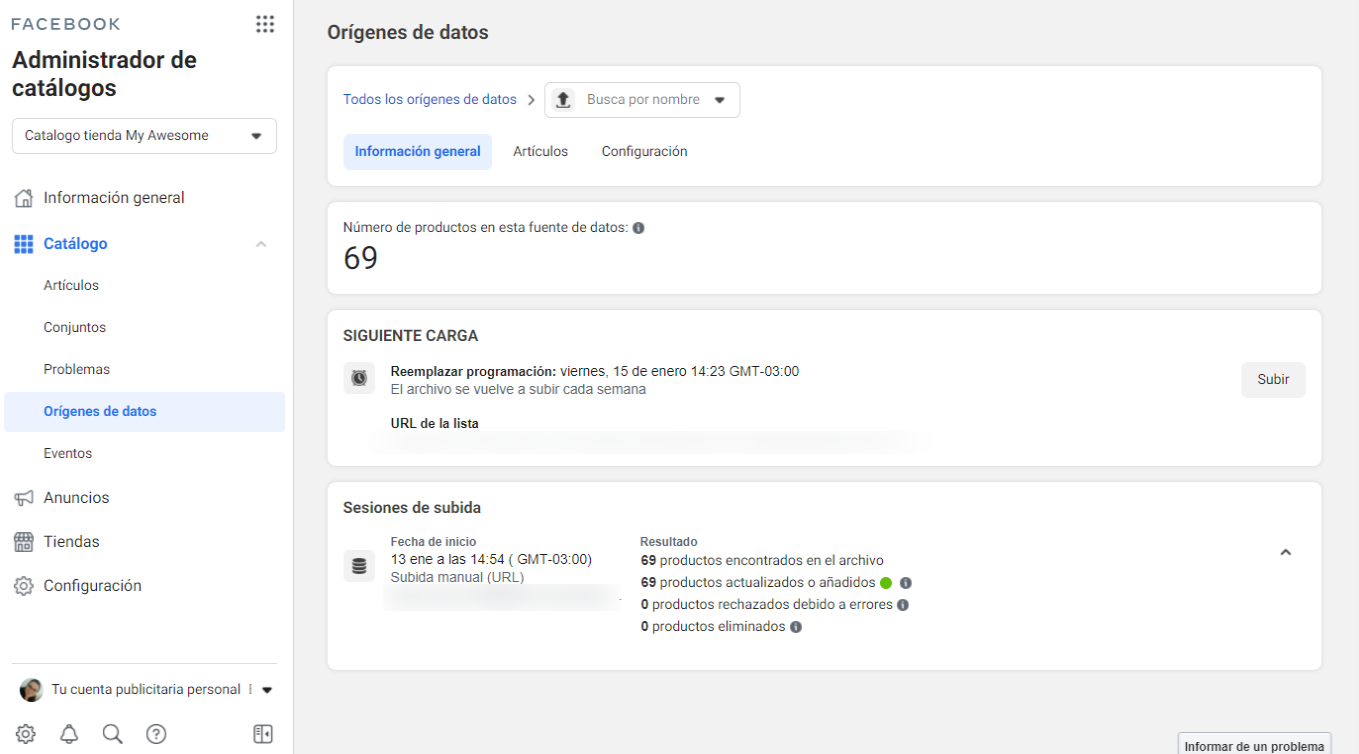Click the storefront icon for Tiendas
Screen dimensions: 1359x754
pyautogui.click(x=24, y=542)
